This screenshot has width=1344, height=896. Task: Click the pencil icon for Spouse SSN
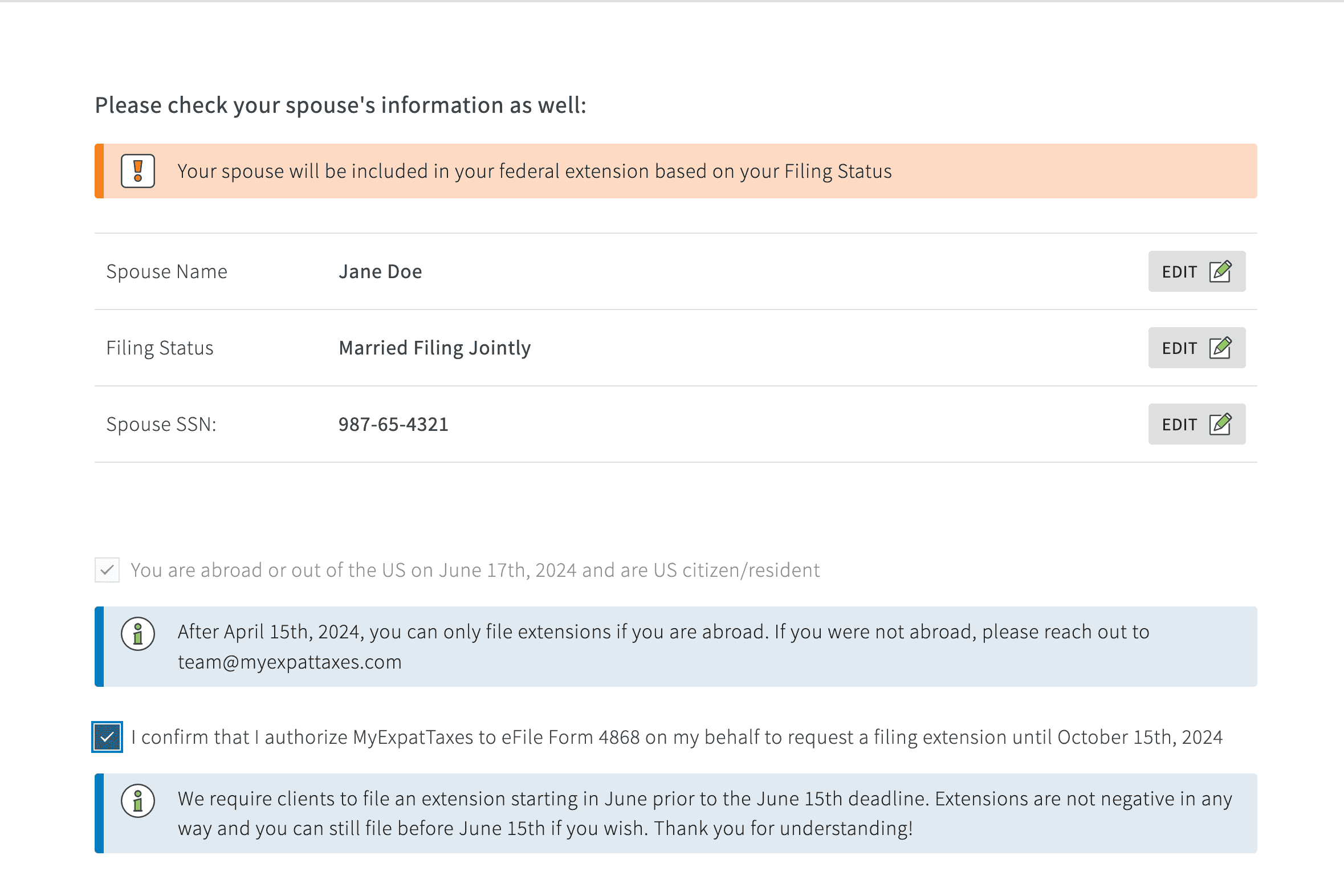pos(1220,424)
